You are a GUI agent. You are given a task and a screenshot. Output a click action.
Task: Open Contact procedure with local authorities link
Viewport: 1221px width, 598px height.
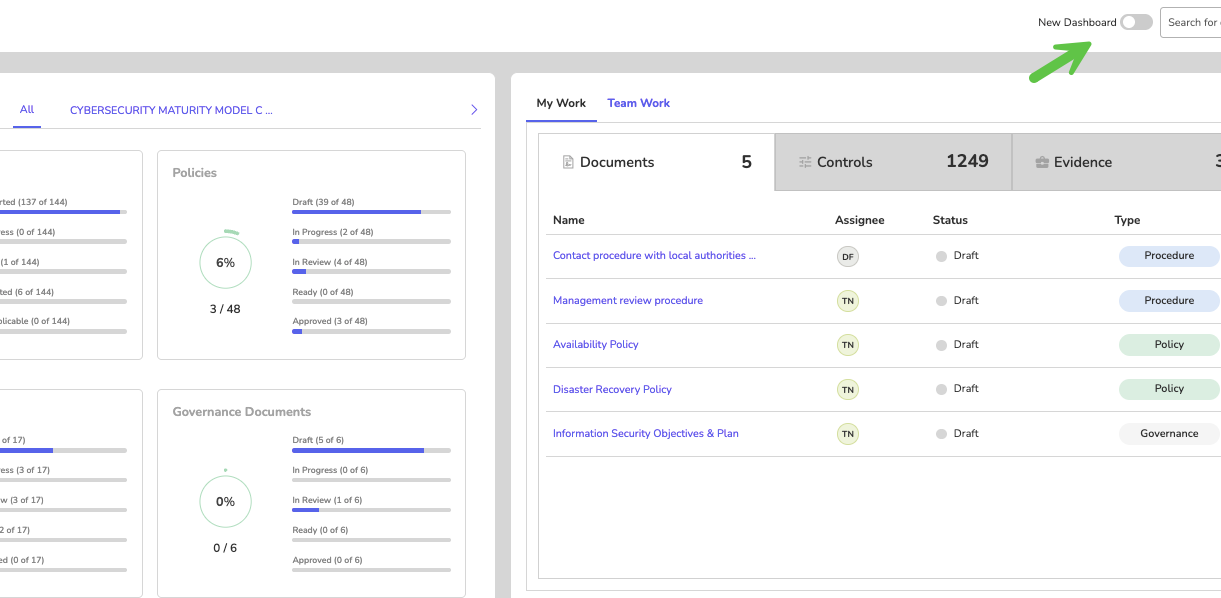pos(654,255)
